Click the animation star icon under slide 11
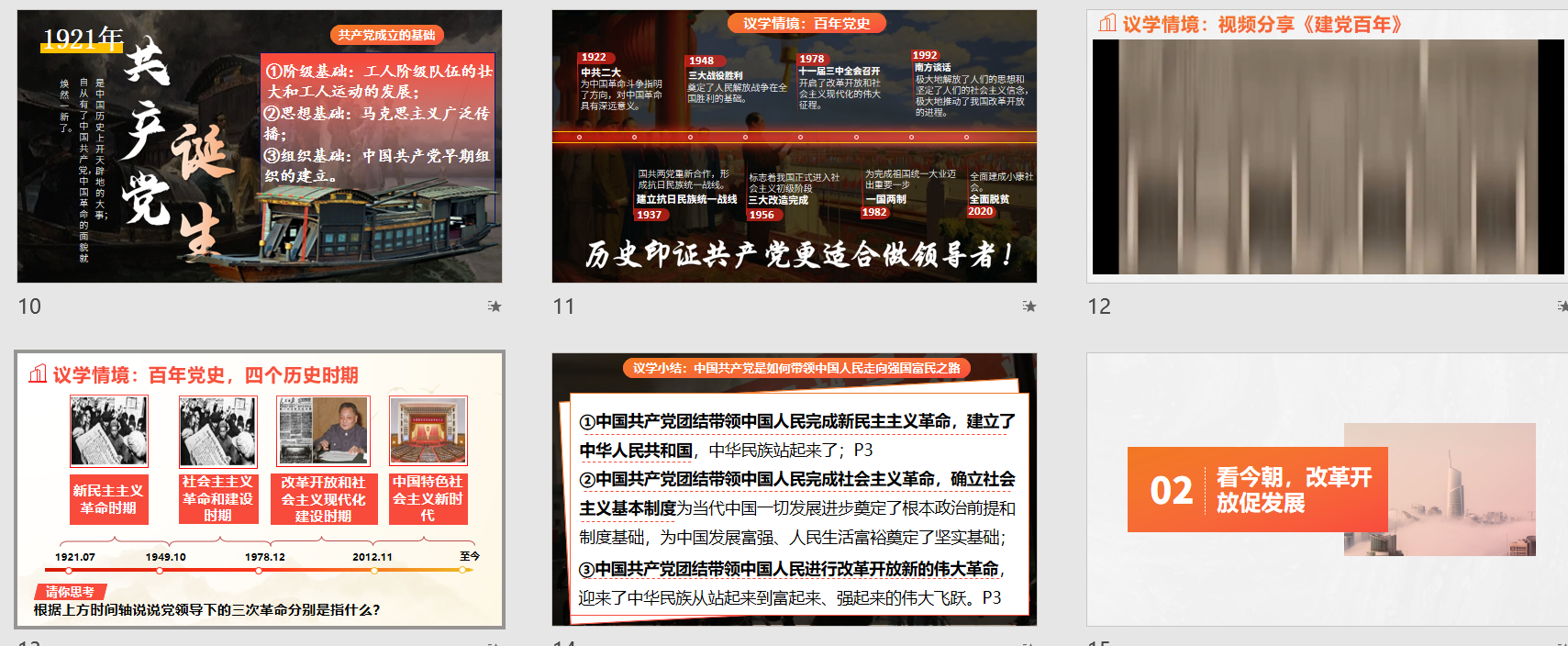The height and width of the screenshot is (646, 1568). 1029,306
